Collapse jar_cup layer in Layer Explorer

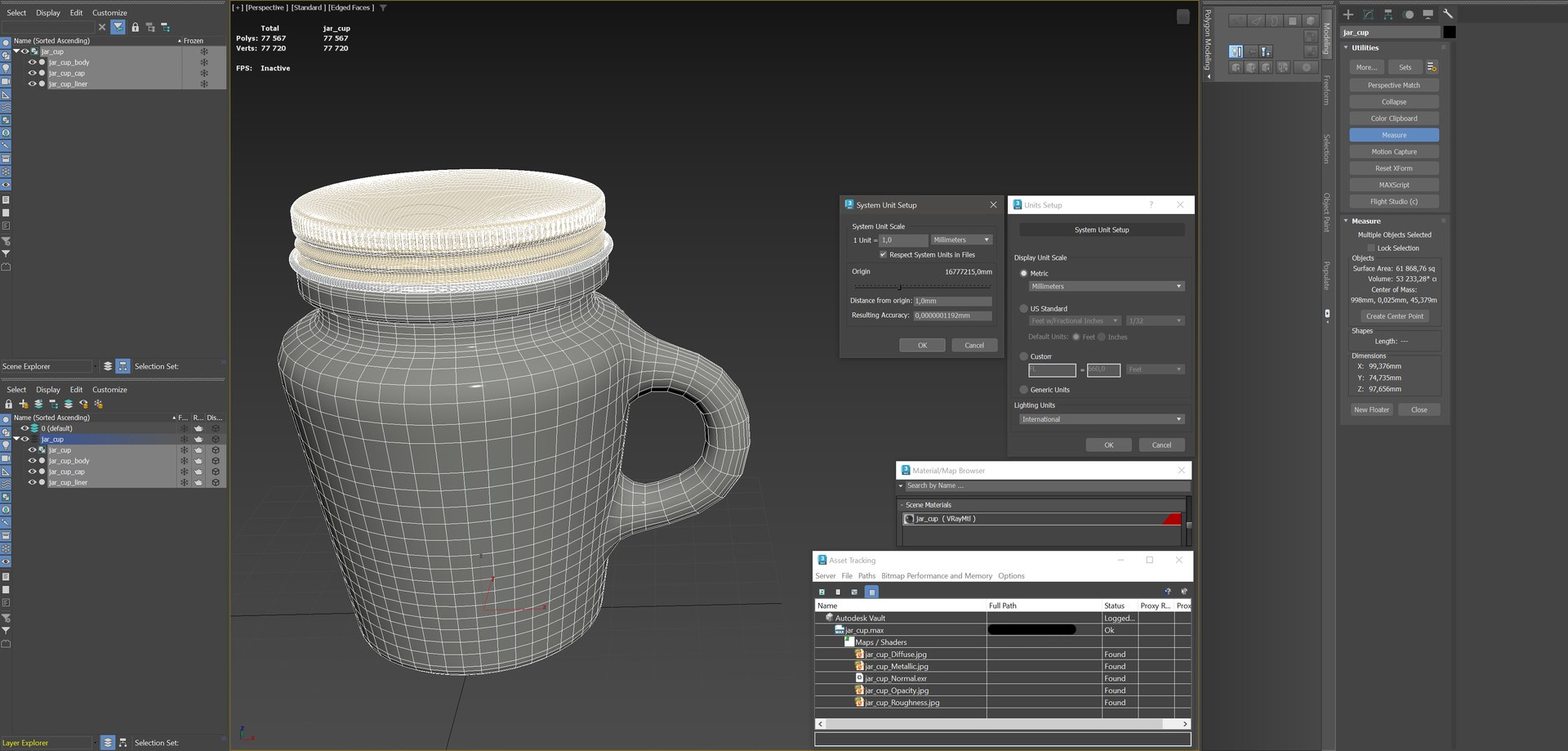coord(16,439)
